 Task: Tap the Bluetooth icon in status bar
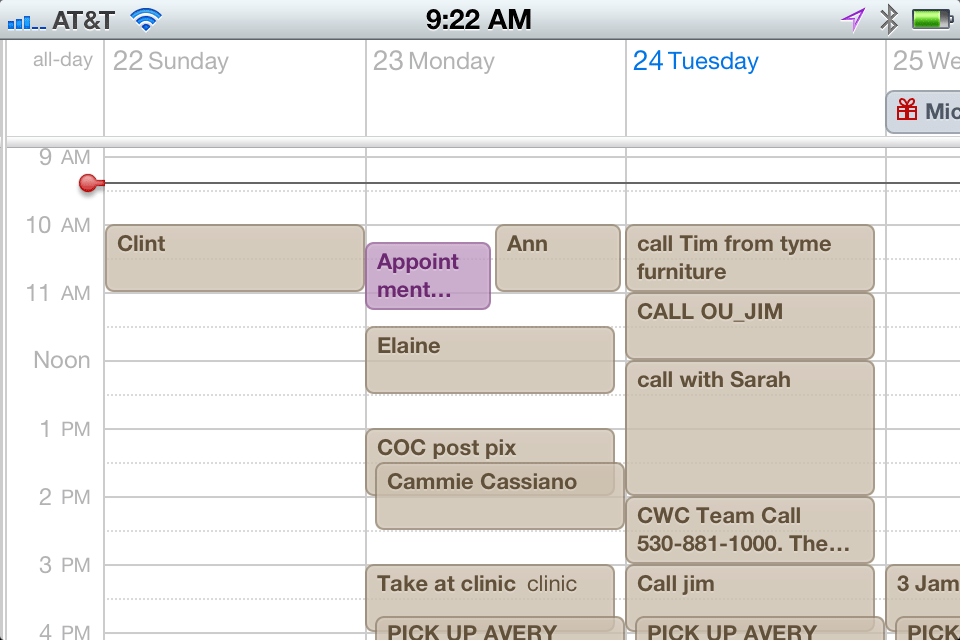pos(888,20)
